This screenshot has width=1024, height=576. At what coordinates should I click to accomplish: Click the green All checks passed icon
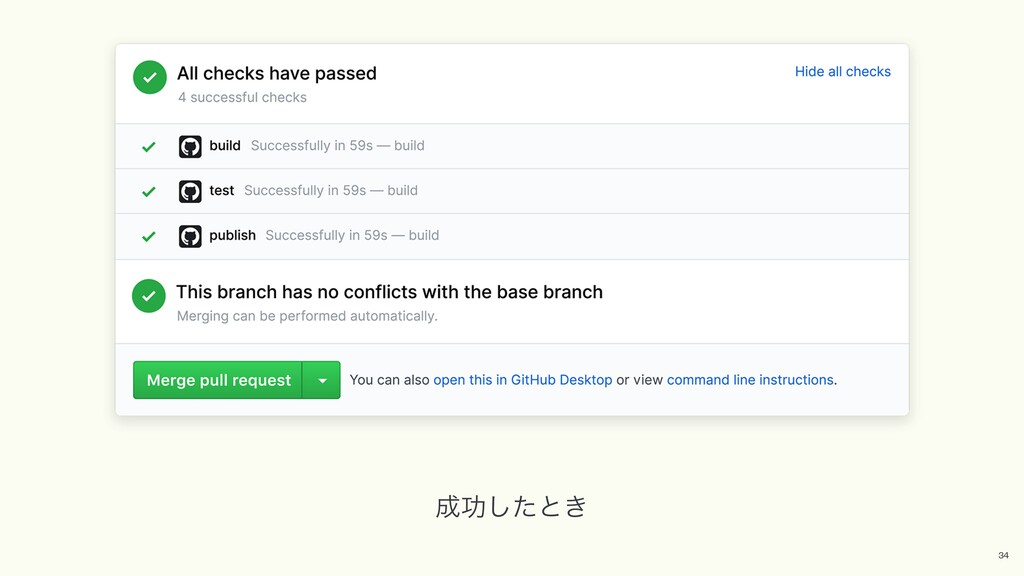(150, 77)
